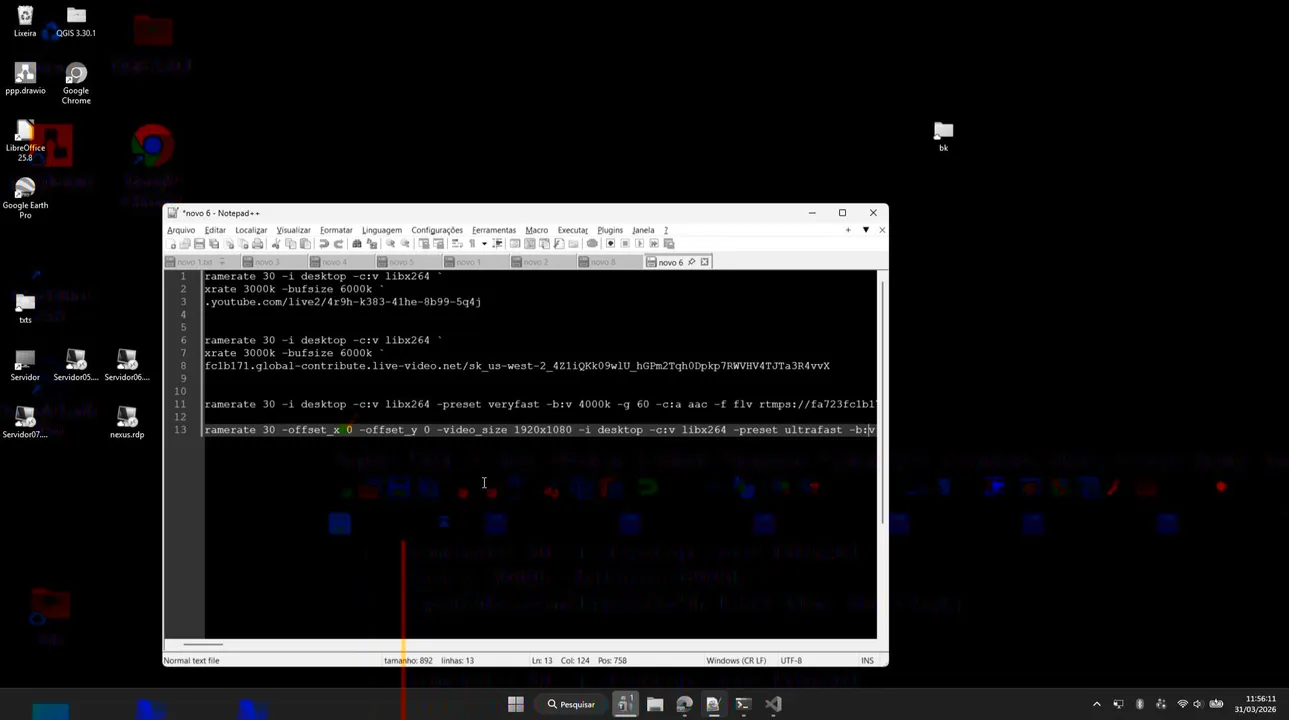Open the Arquivo menu
1289x720 pixels.
(x=181, y=230)
